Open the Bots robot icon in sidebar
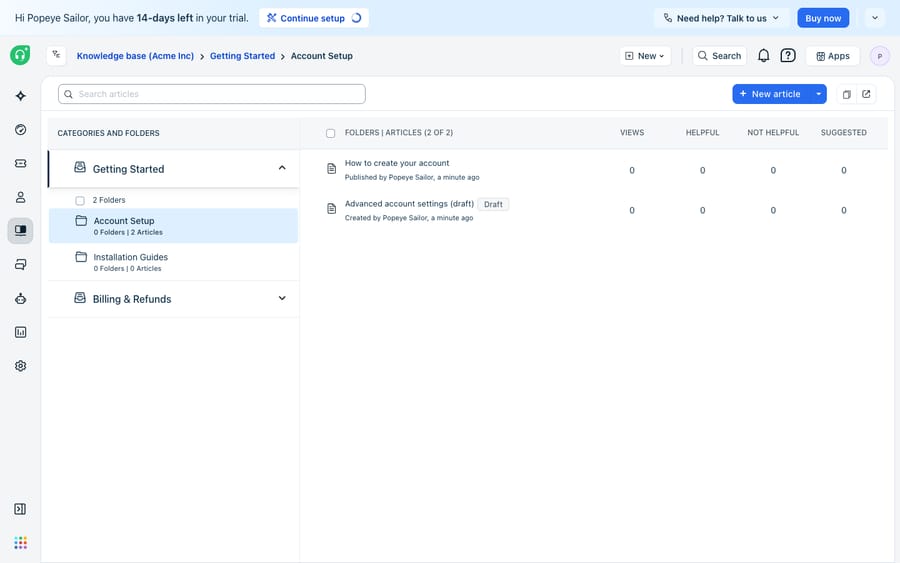 click(21, 298)
